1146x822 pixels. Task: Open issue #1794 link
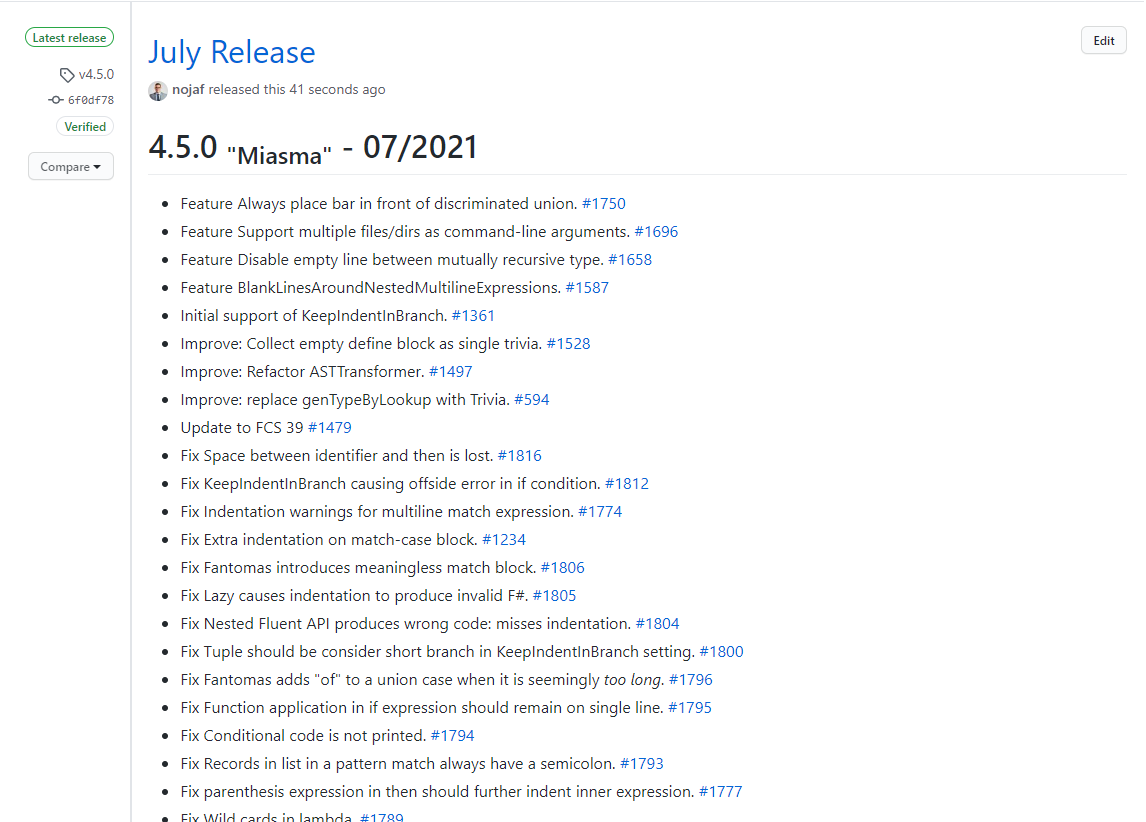[452, 736]
